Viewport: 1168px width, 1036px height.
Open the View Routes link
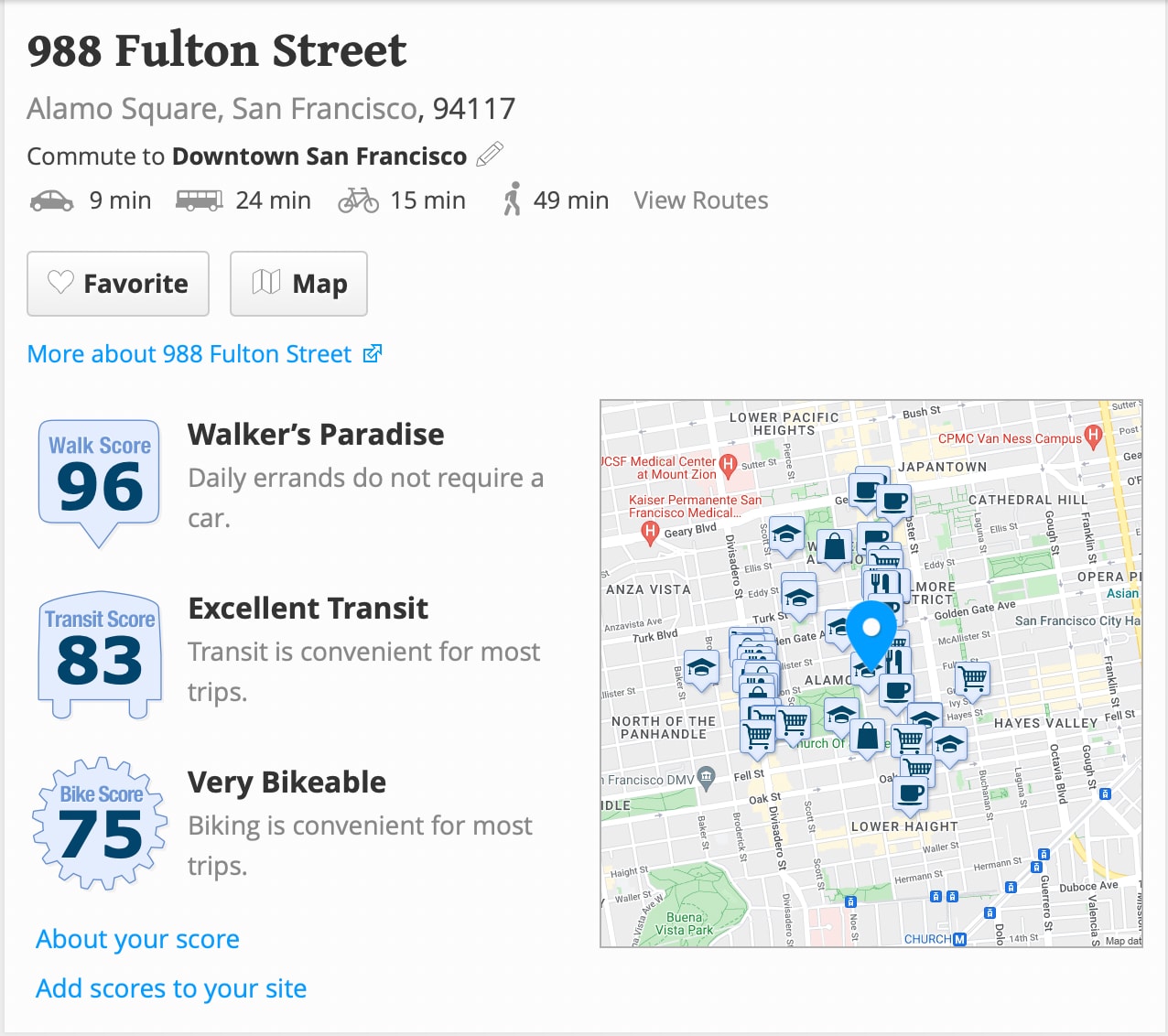click(x=700, y=200)
